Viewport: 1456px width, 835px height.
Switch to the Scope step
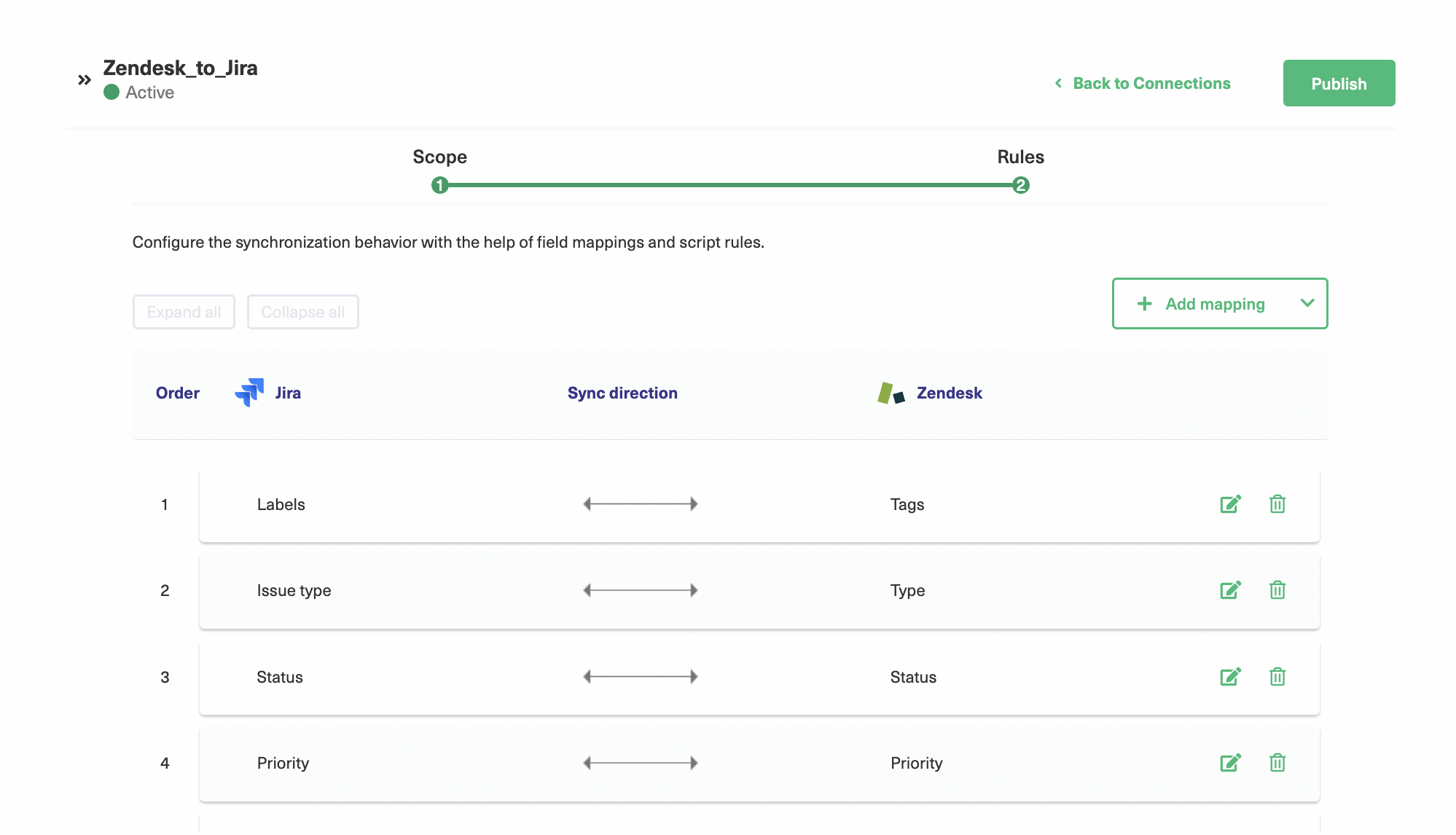click(440, 185)
